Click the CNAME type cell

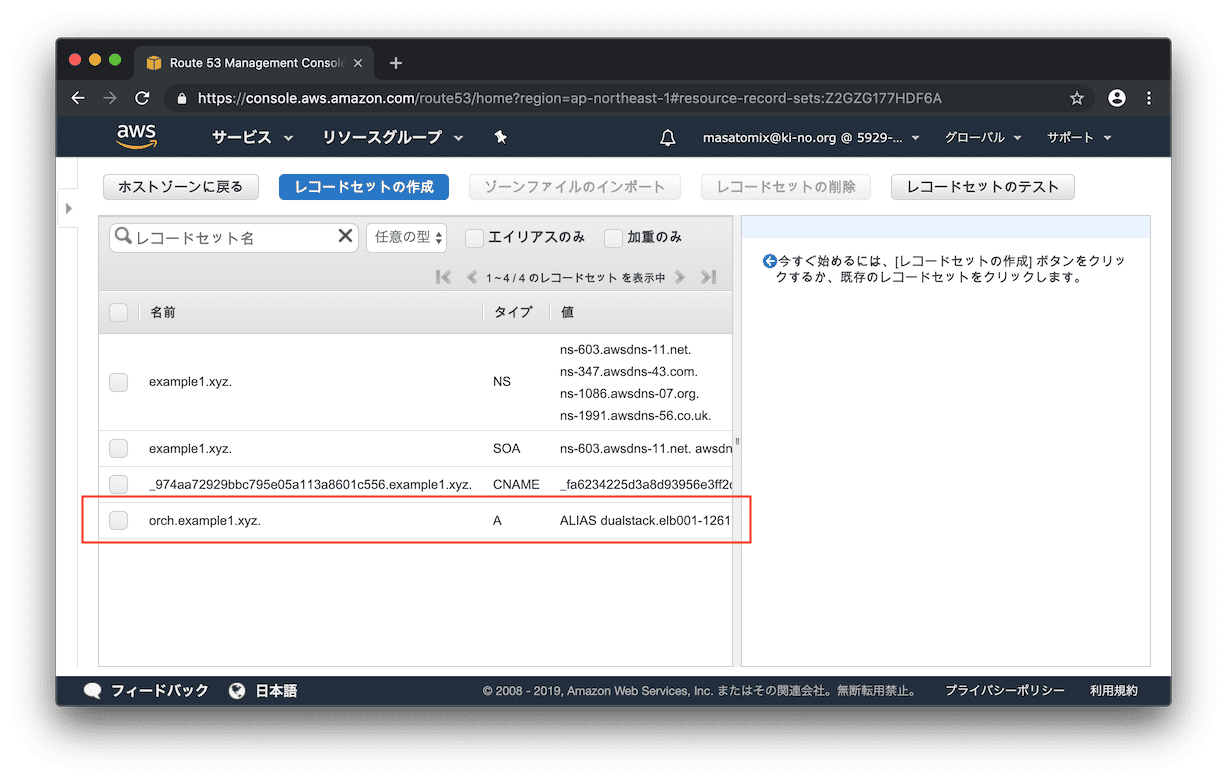pyautogui.click(x=516, y=485)
